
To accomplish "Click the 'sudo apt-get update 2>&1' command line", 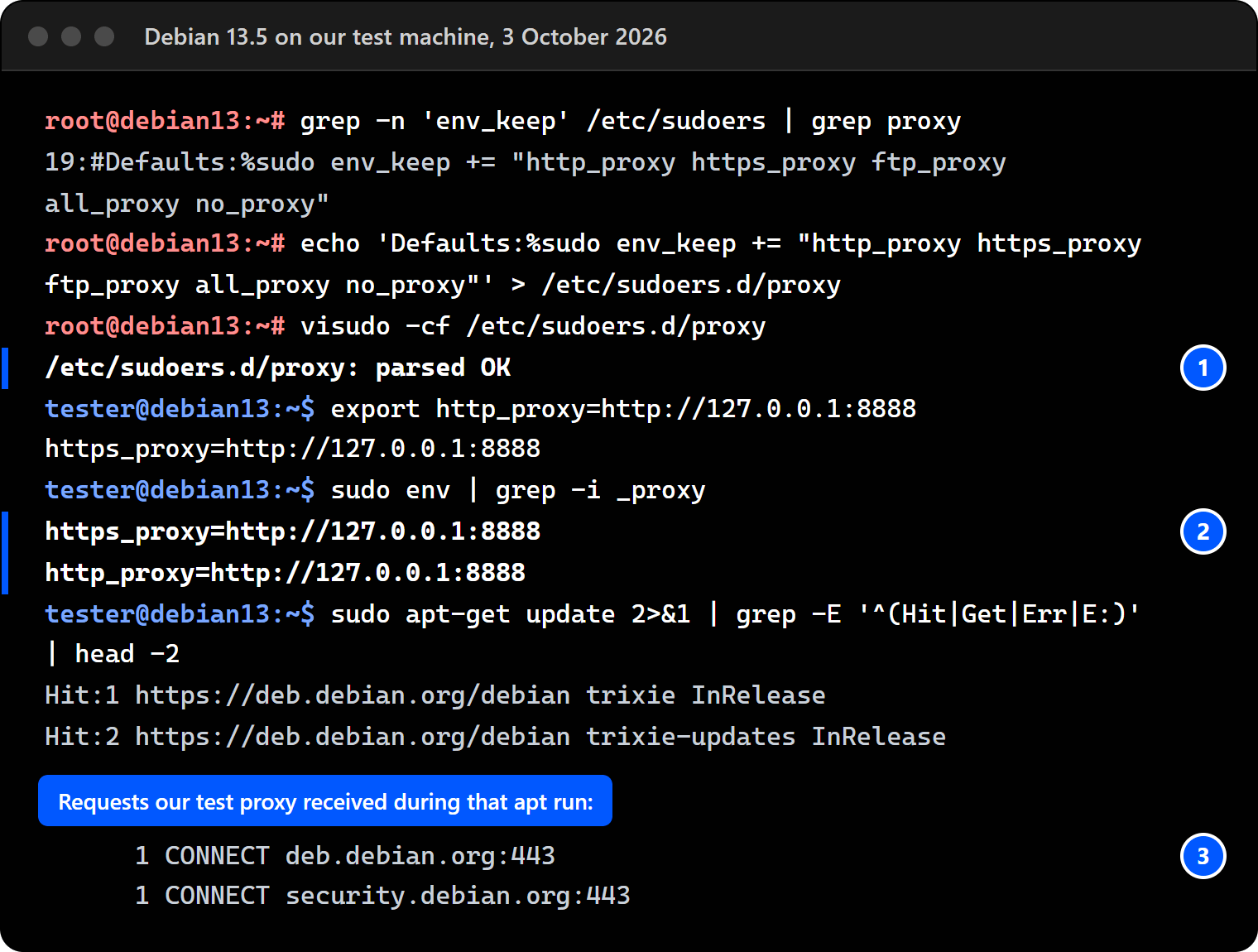I will coord(593,614).
